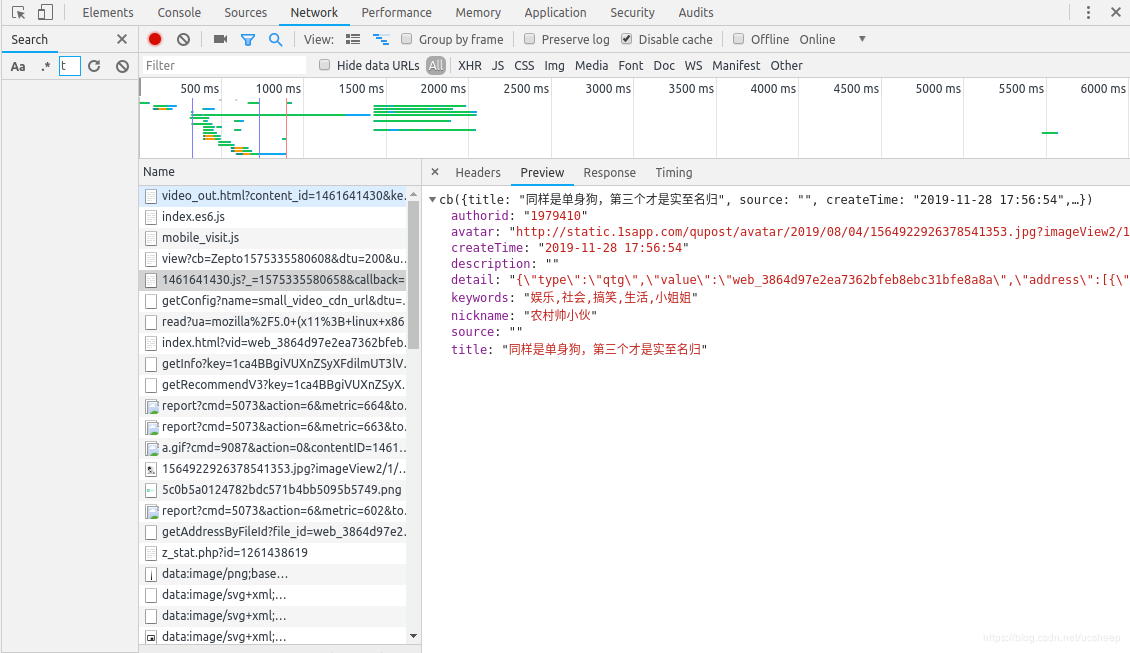This screenshot has width=1130, height=653.
Task: Stop recording network log
Action: (x=155, y=40)
